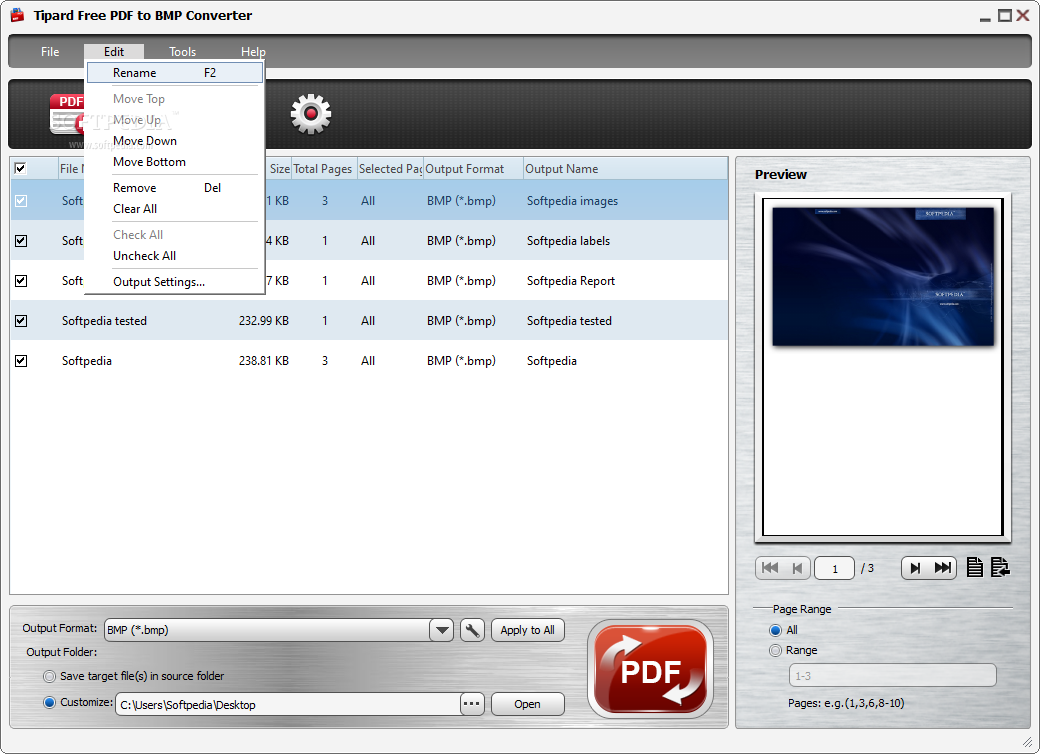
Task: Click the page range 1-3 input field
Action: [892, 676]
